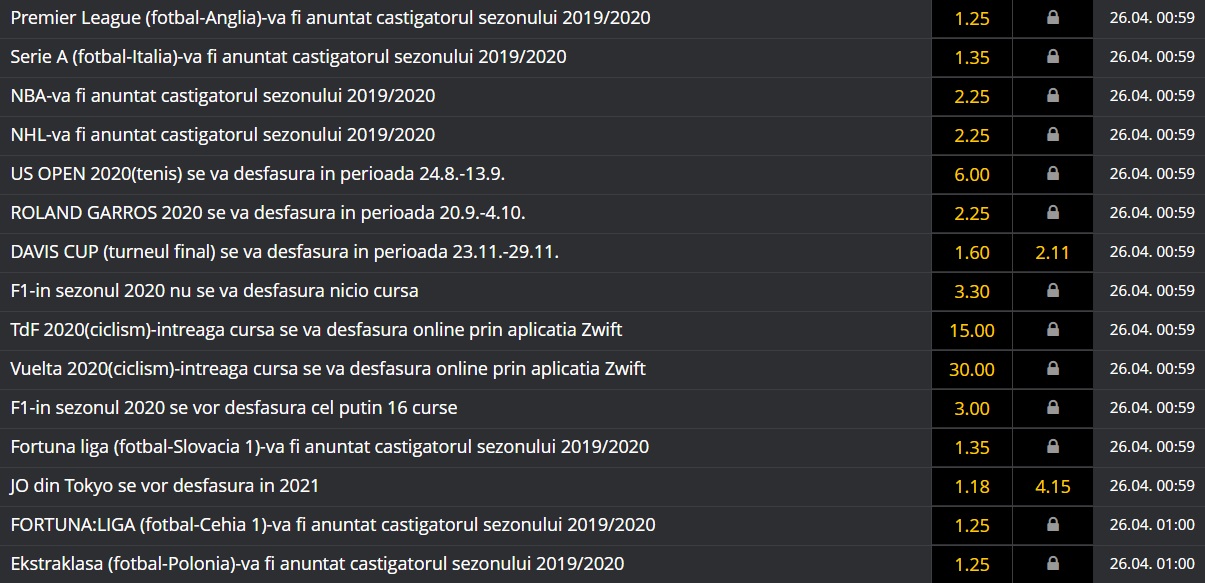Click the lock icon in NHL row
This screenshot has width=1205, height=583.
click(x=1052, y=135)
